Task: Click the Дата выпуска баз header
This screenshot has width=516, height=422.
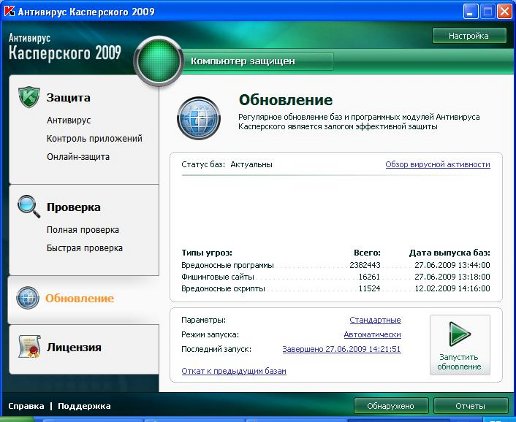Action: pos(450,253)
